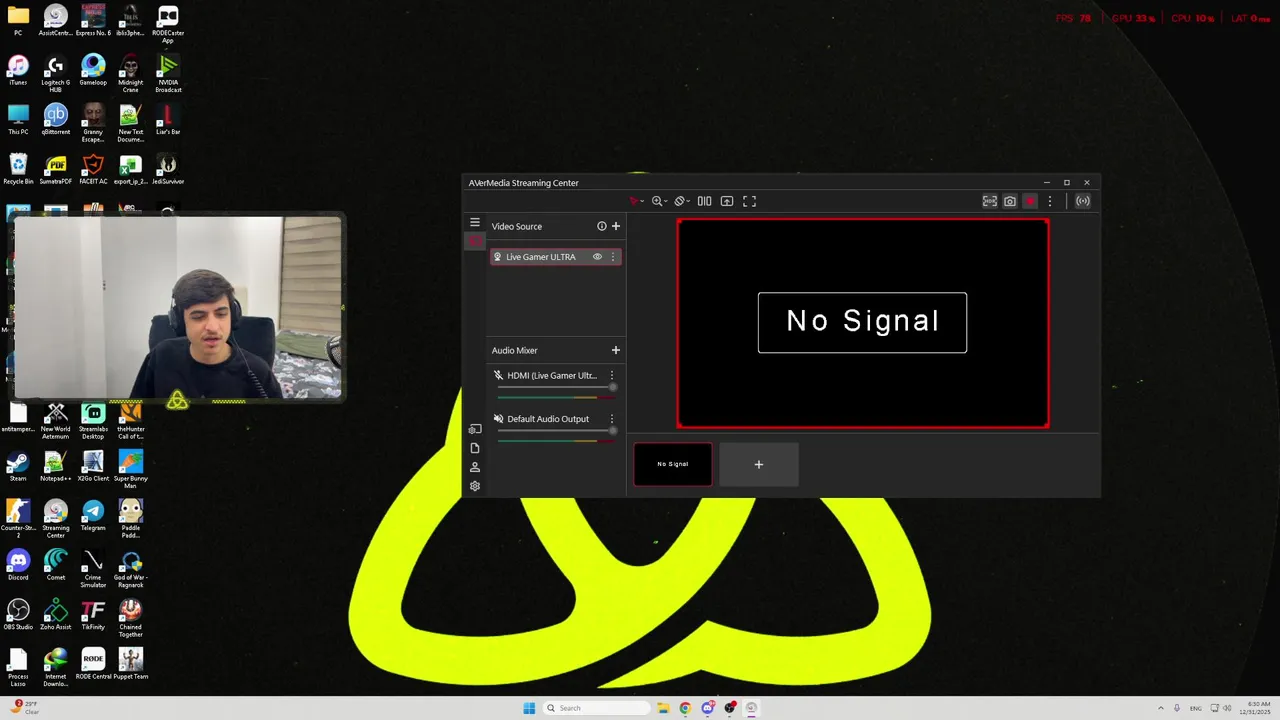1280x720 pixels.
Task: Add a new Audio Mixer source
Action: click(616, 350)
